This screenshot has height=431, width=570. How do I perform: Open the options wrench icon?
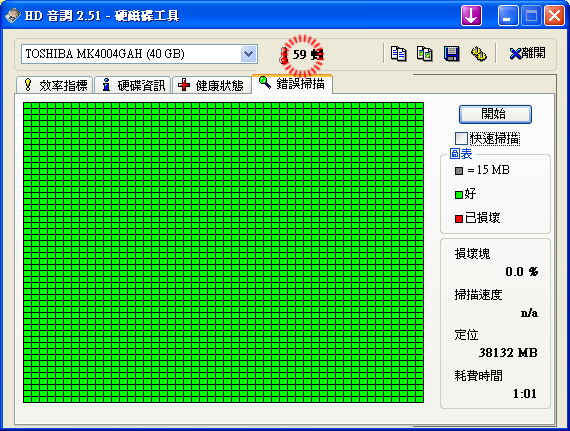click(478, 54)
